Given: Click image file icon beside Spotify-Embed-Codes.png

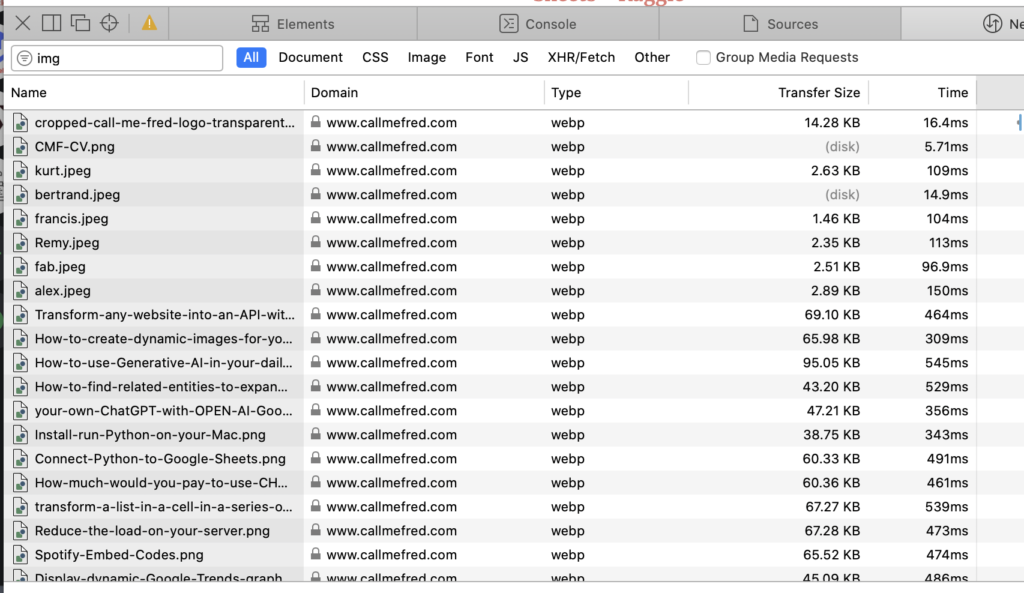Looking at the screenshot, I should coord(20,554).
